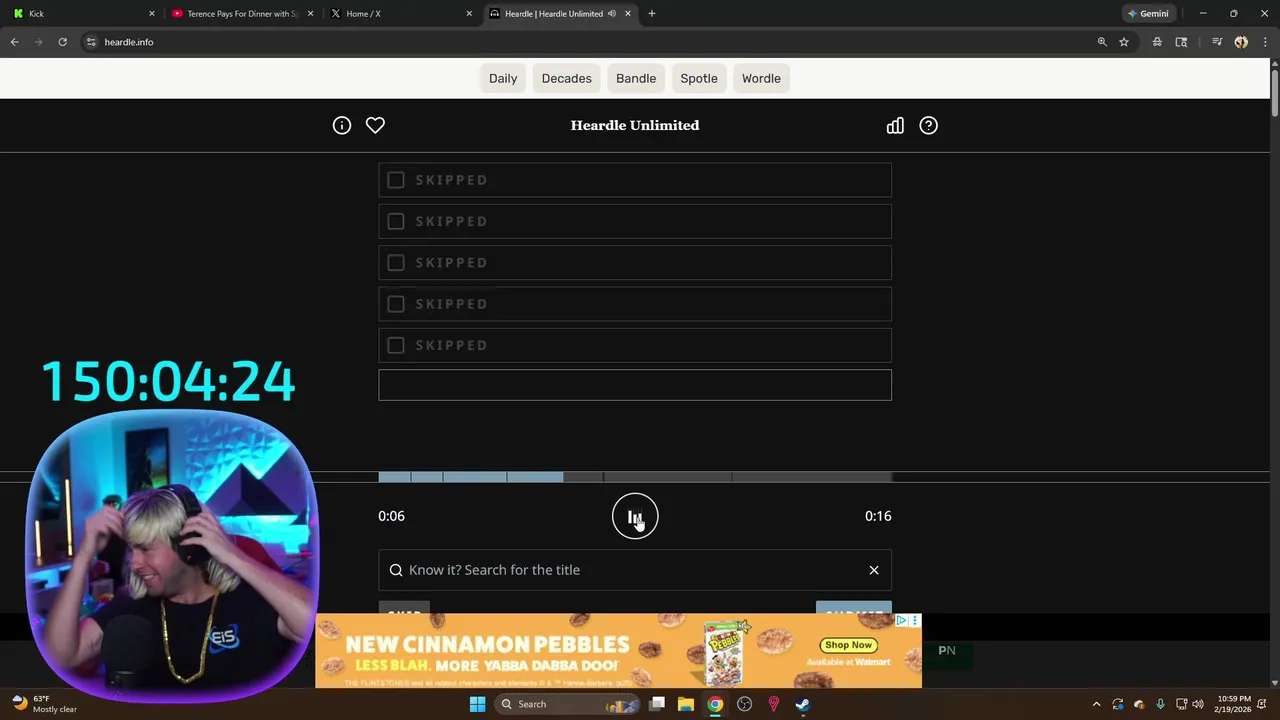Open the Wordle game mode
1280x720 pixels.
[x=761, y=78]
